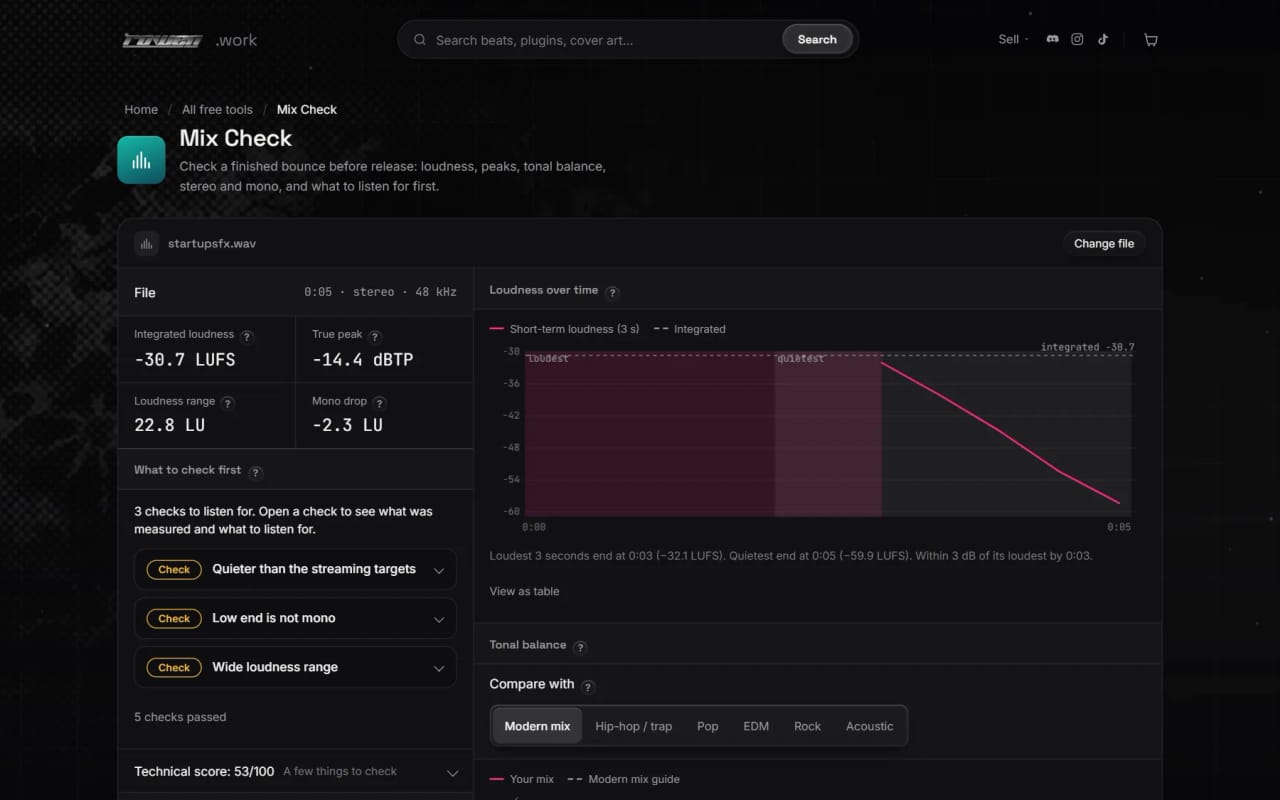Screen dimensions: 1280x800
Task: Open the shopping cart
Action: point(1151,40)
